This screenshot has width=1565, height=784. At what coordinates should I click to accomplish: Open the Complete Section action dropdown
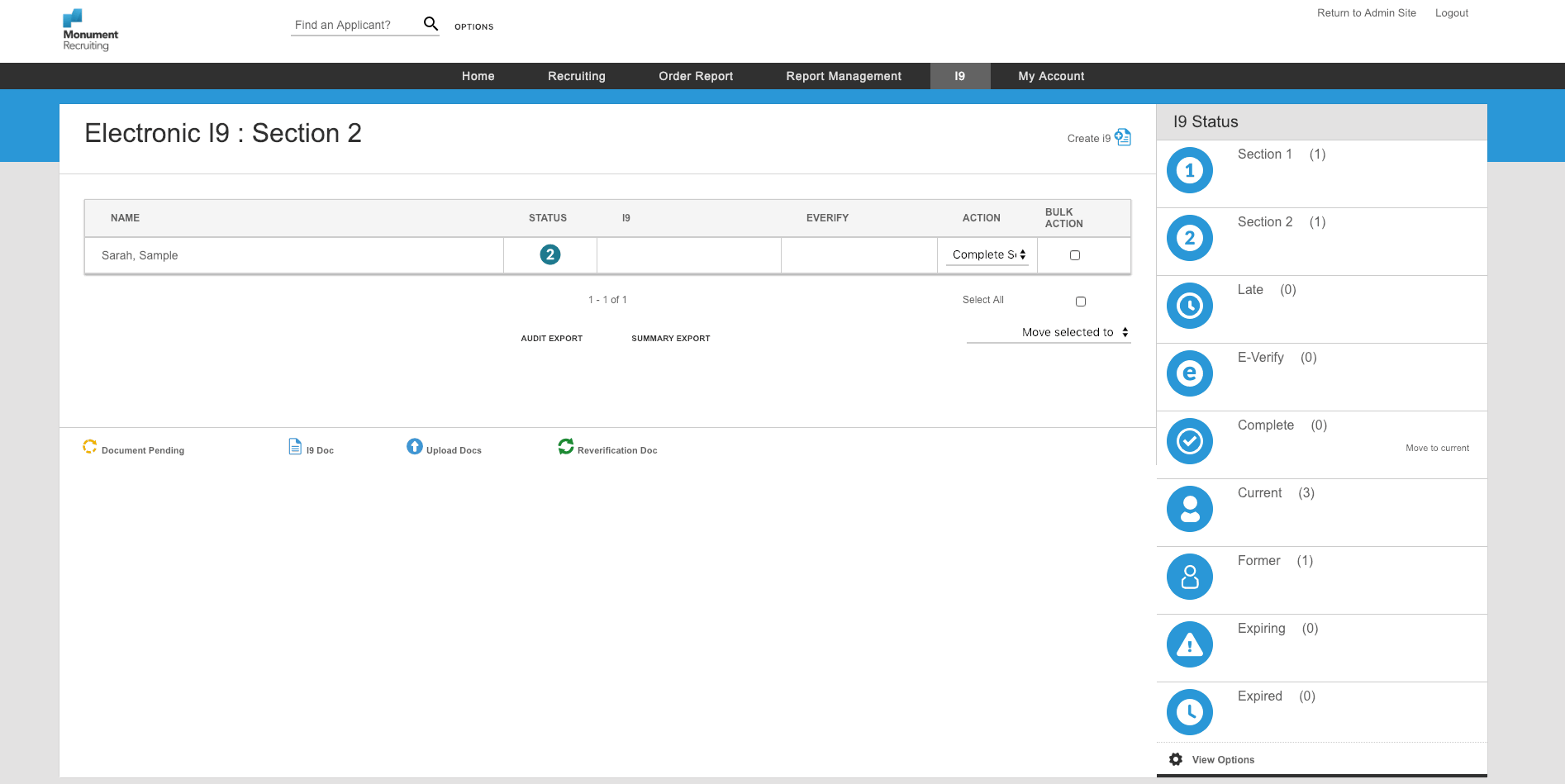click(988, 254)
